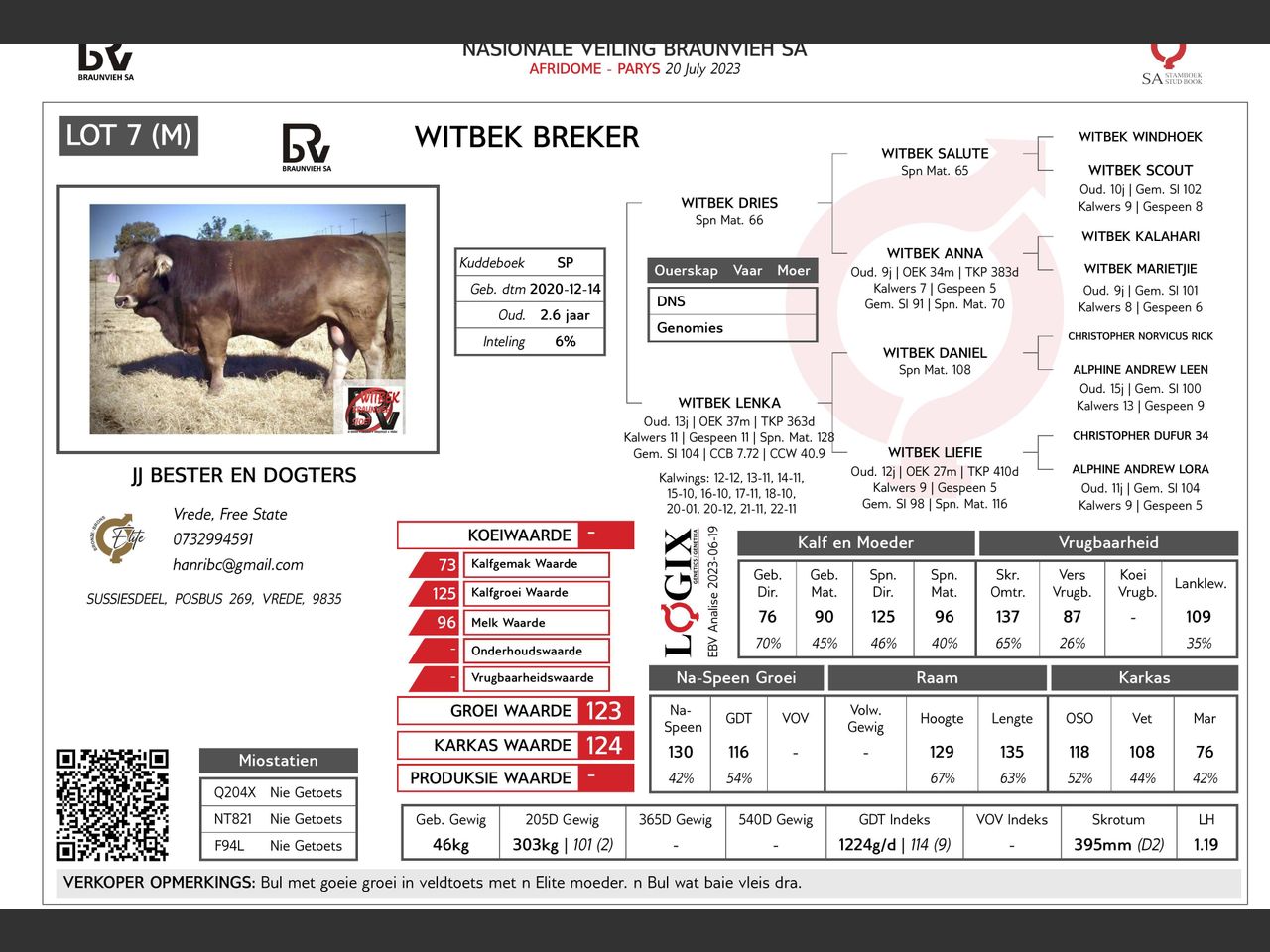The height and width of the screenshot is (952, 1270).
Task: Click the WITBEK LENKA dam name
Action: (x=729, y=402)
